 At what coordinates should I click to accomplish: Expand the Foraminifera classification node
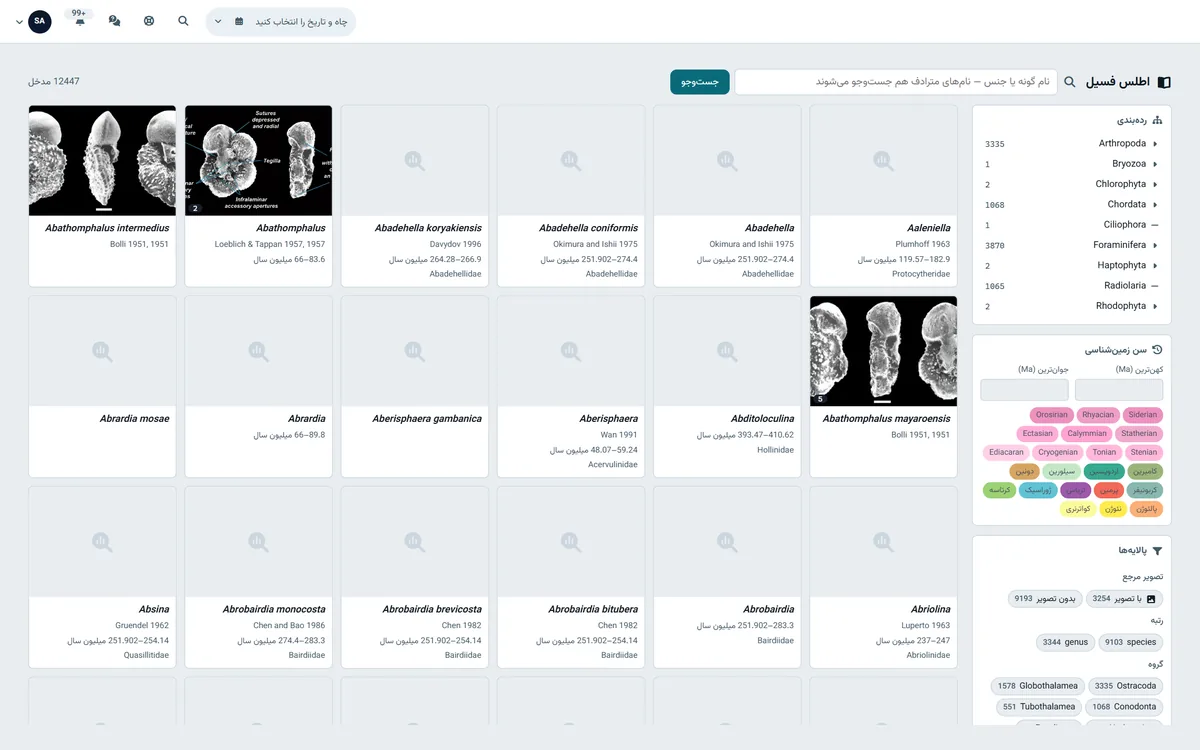pyautogui.click(x=1155, y=245)
